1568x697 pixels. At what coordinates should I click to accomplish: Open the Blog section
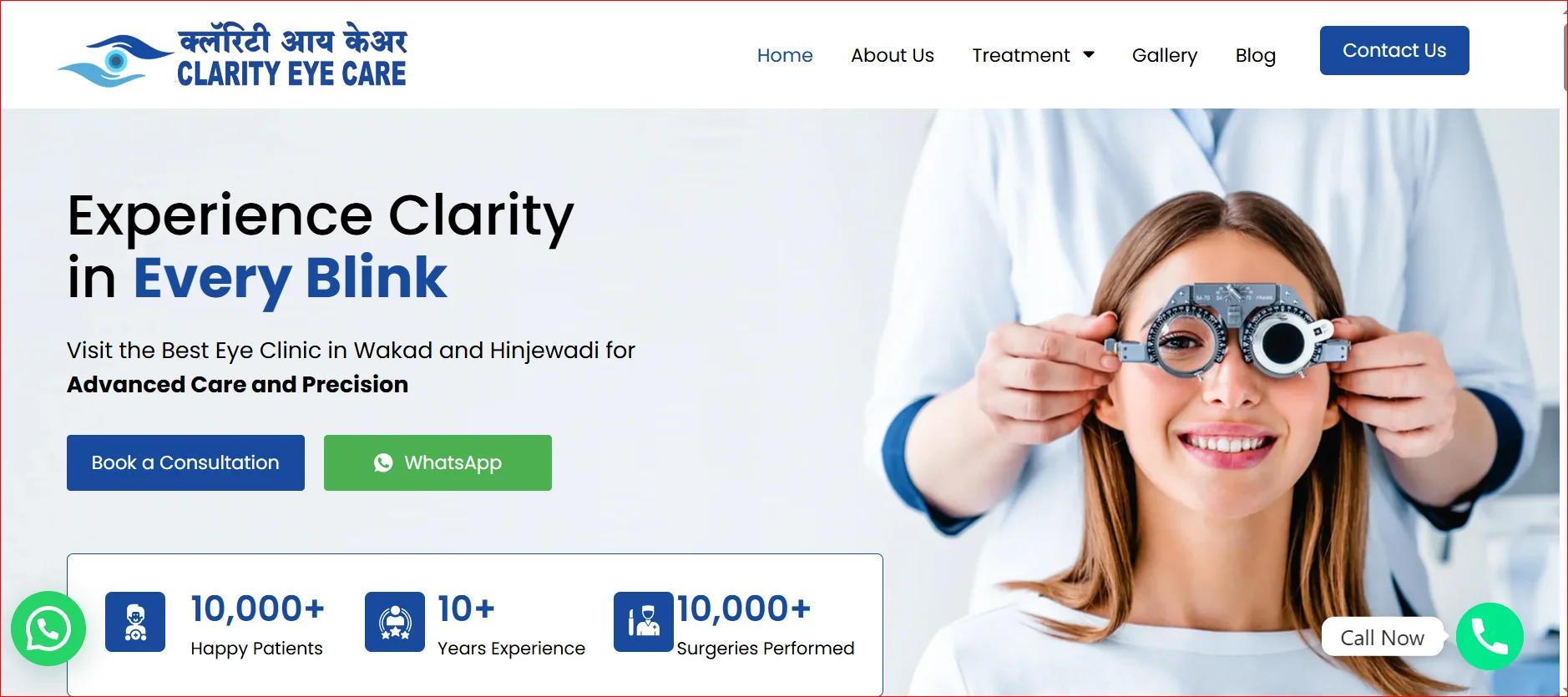click(x=1256, y=55)
